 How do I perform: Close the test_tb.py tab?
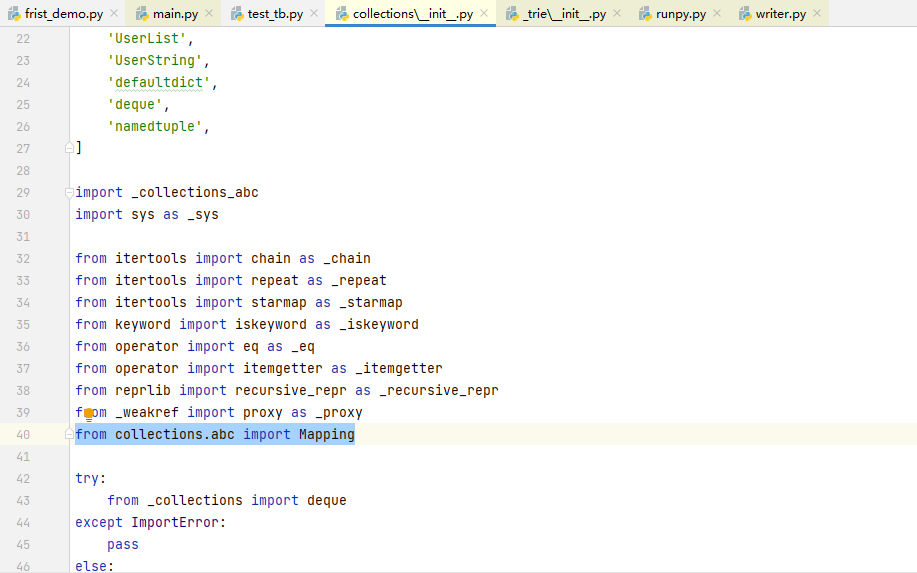pyautogui.click(x=314, y=13)
